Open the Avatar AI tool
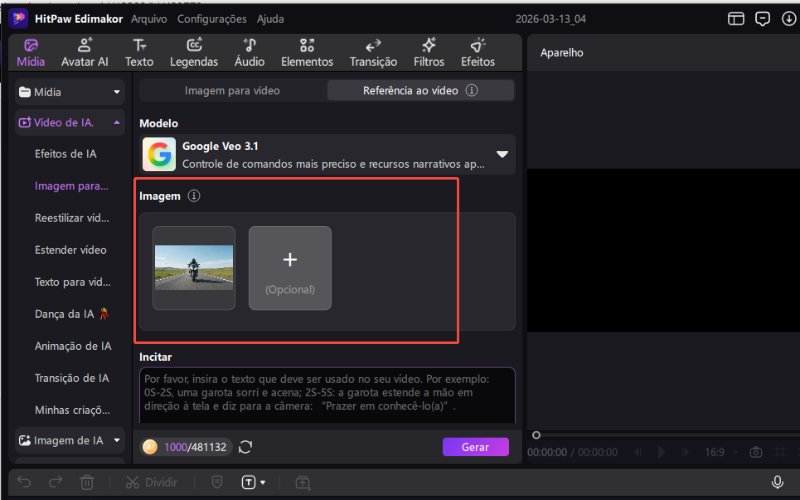 [85, 53]
